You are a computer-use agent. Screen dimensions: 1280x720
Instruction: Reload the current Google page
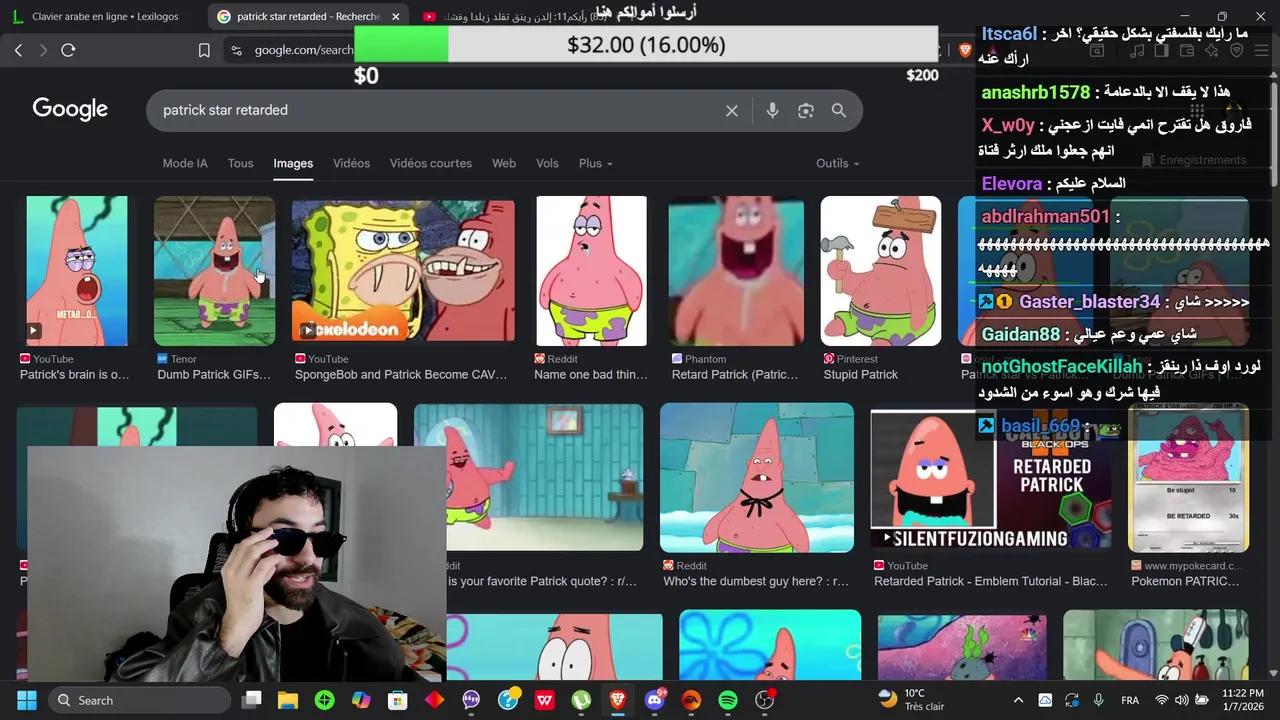(68, 50)
